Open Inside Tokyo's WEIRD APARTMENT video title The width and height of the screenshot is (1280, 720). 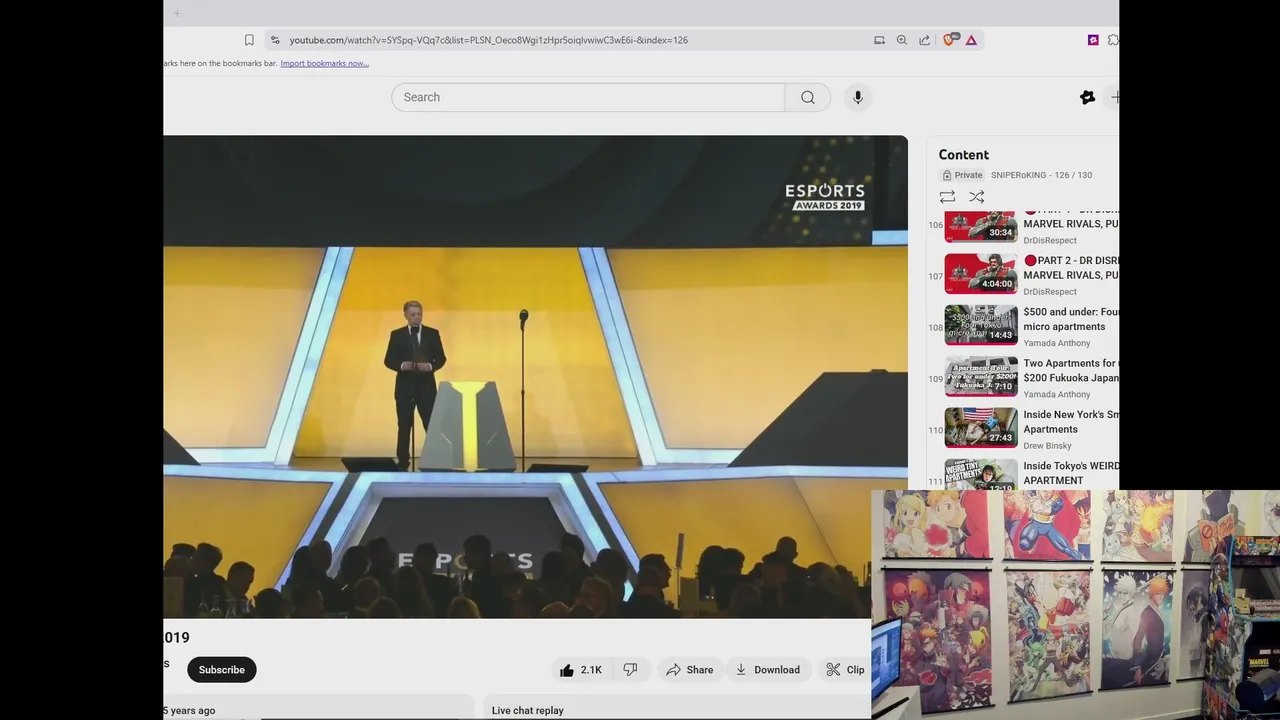(x=1071, y=473)
